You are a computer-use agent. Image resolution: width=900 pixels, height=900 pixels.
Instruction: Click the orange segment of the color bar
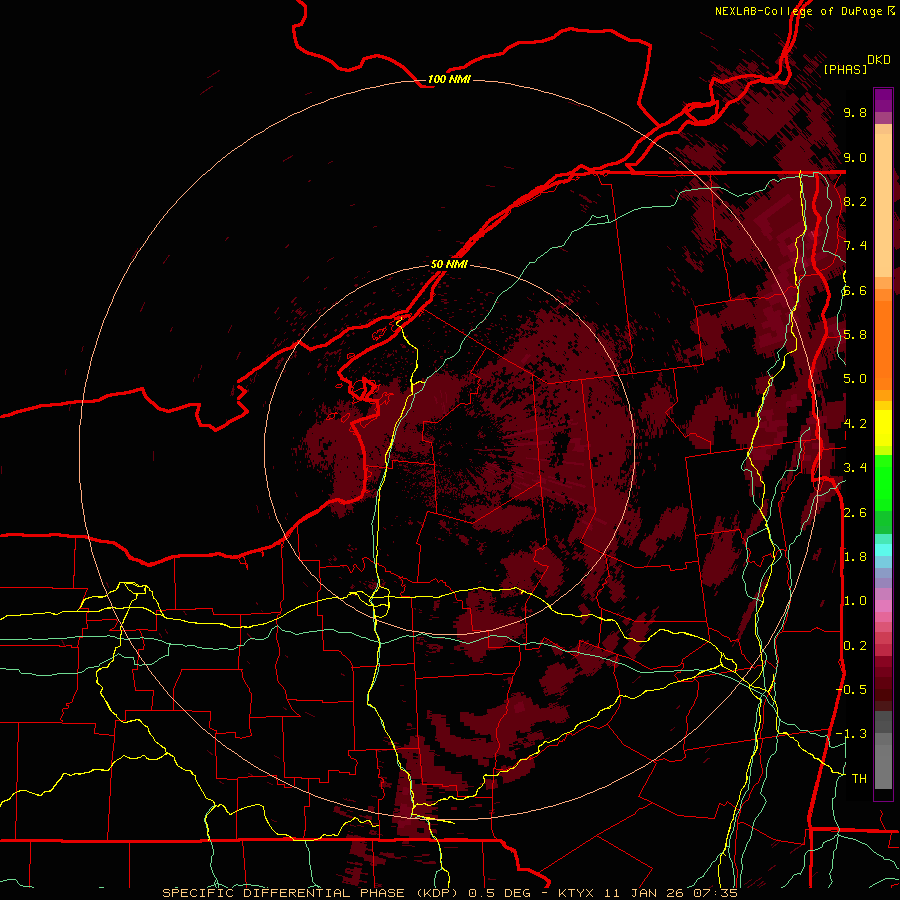point(883,339)
